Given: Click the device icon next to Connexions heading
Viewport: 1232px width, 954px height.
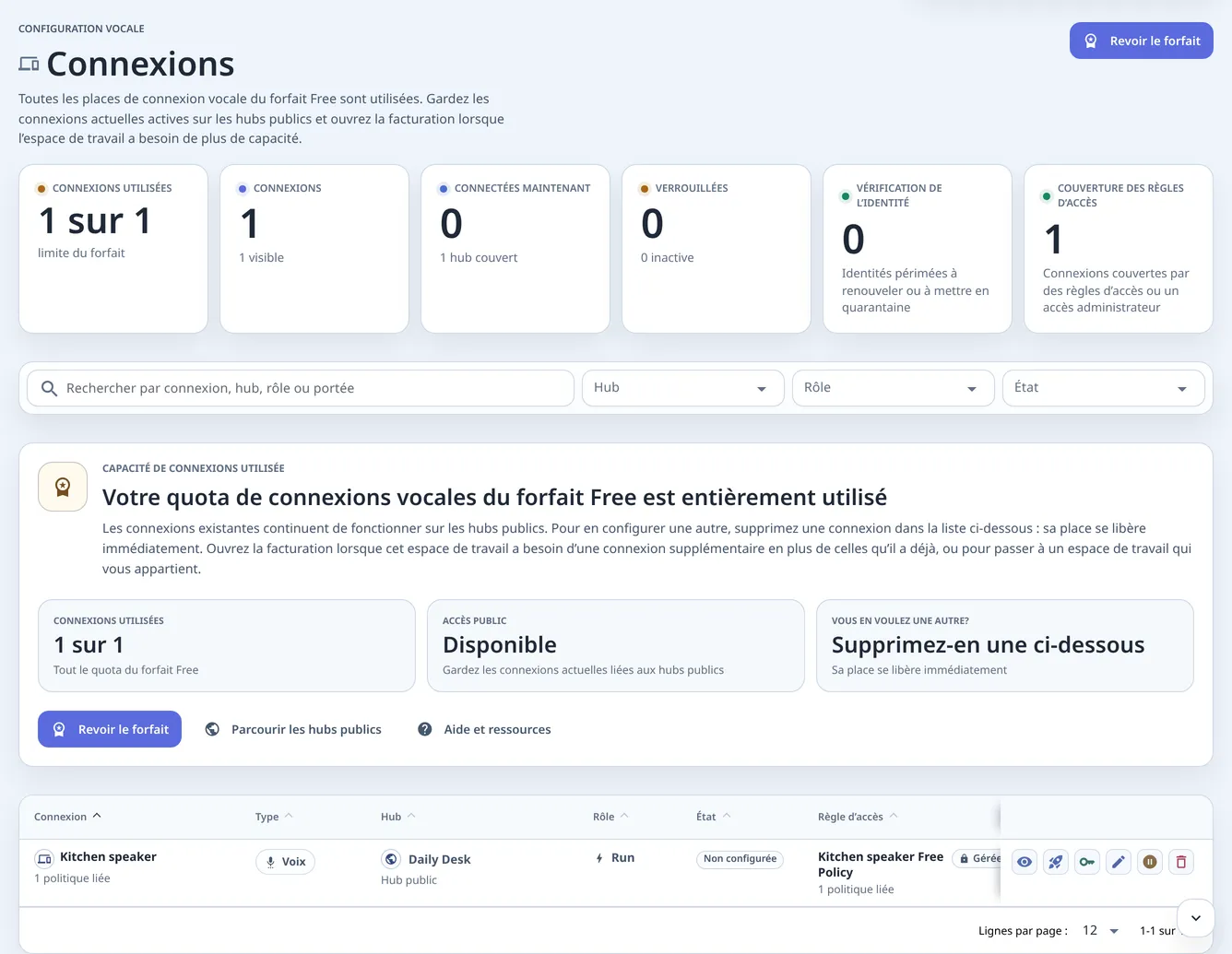Looking at the screenshot, I should (x=29, y=65).
